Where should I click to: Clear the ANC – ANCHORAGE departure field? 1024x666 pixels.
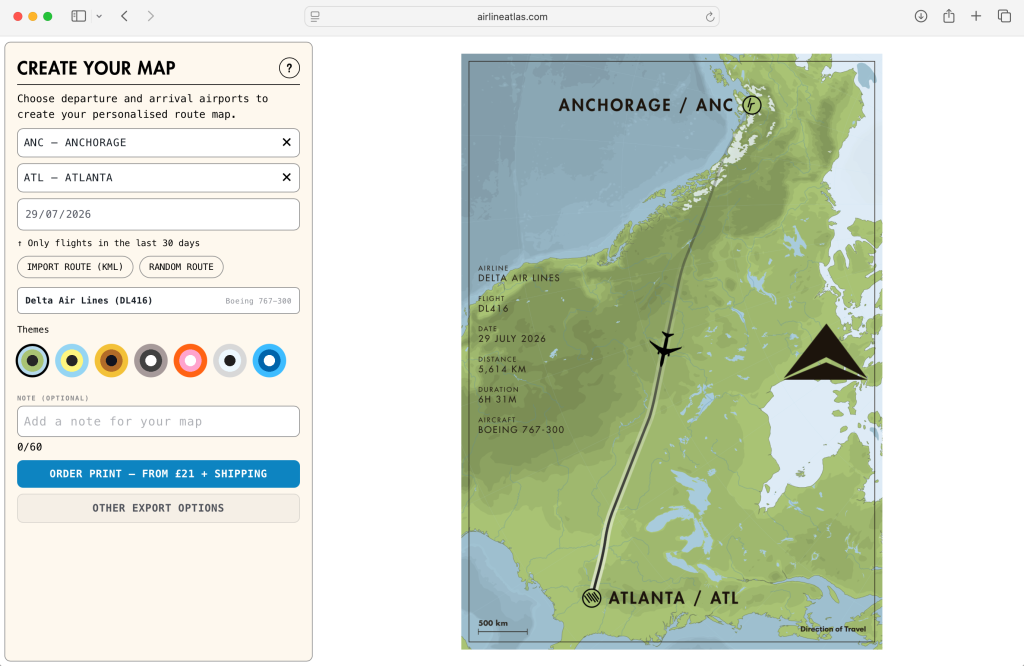[x=286, y=142]
